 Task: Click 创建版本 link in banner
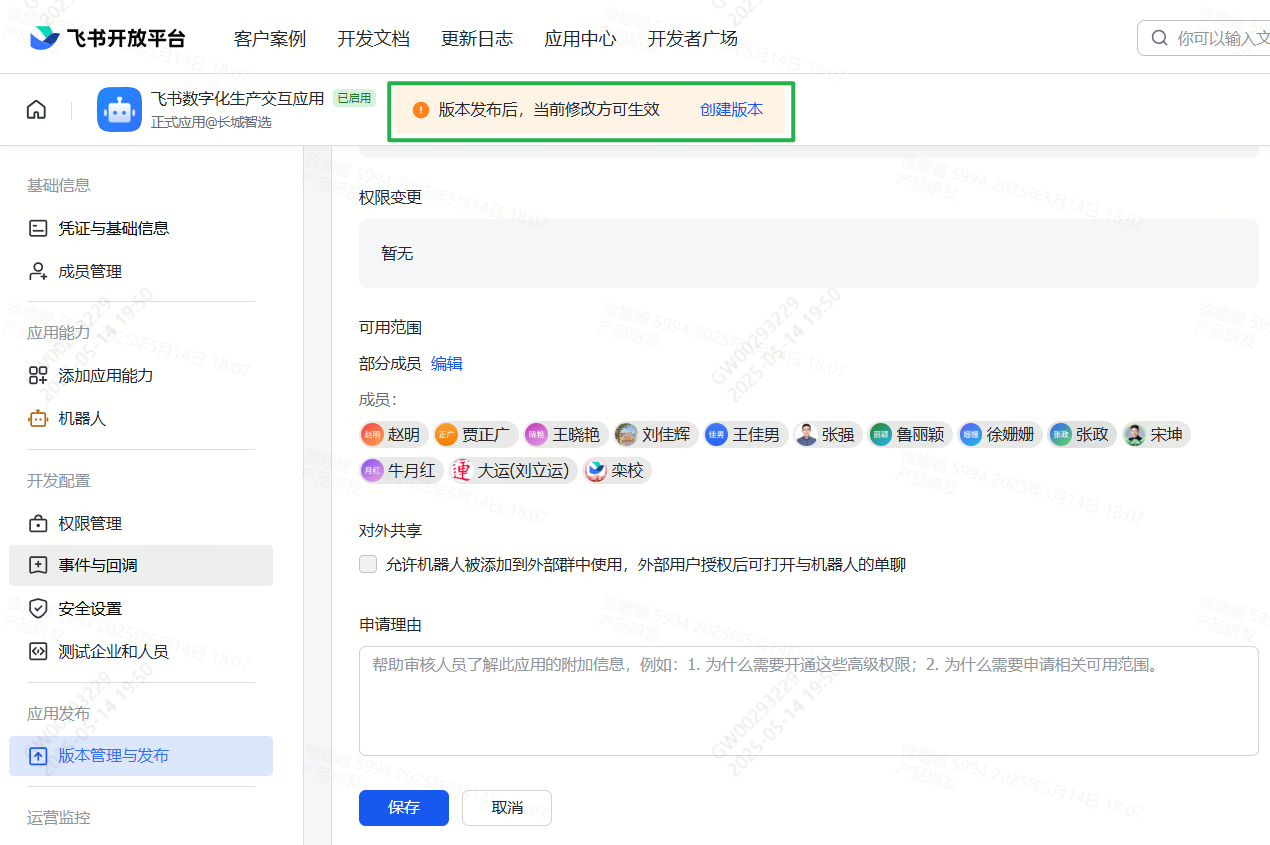pyautogui.click(x=731, y=110)
